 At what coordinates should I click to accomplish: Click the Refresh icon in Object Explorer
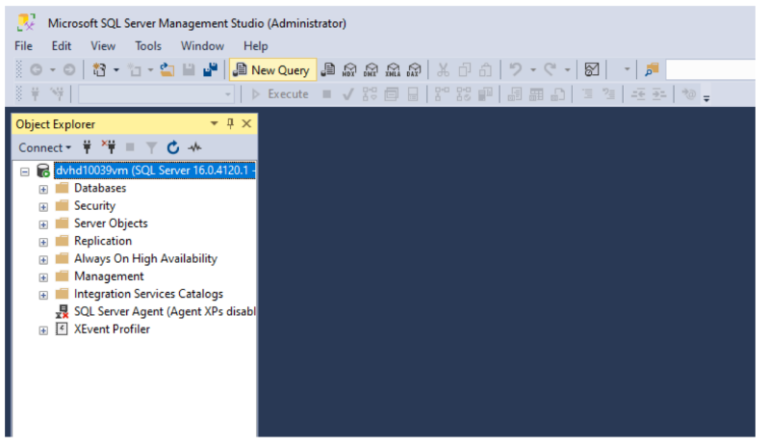point(173,147)
